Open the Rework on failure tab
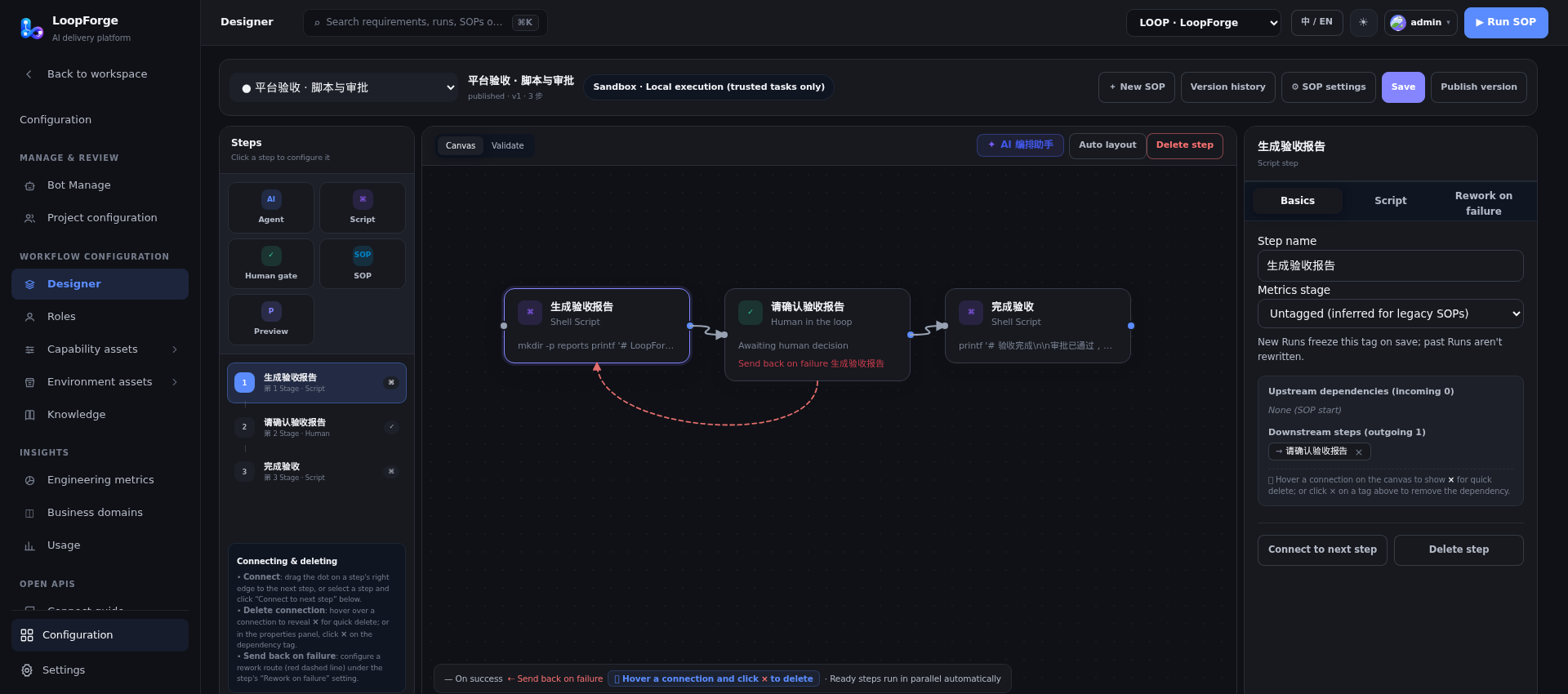The height and width of the screenshot is (694, 1568). (x=1483, y=203)
